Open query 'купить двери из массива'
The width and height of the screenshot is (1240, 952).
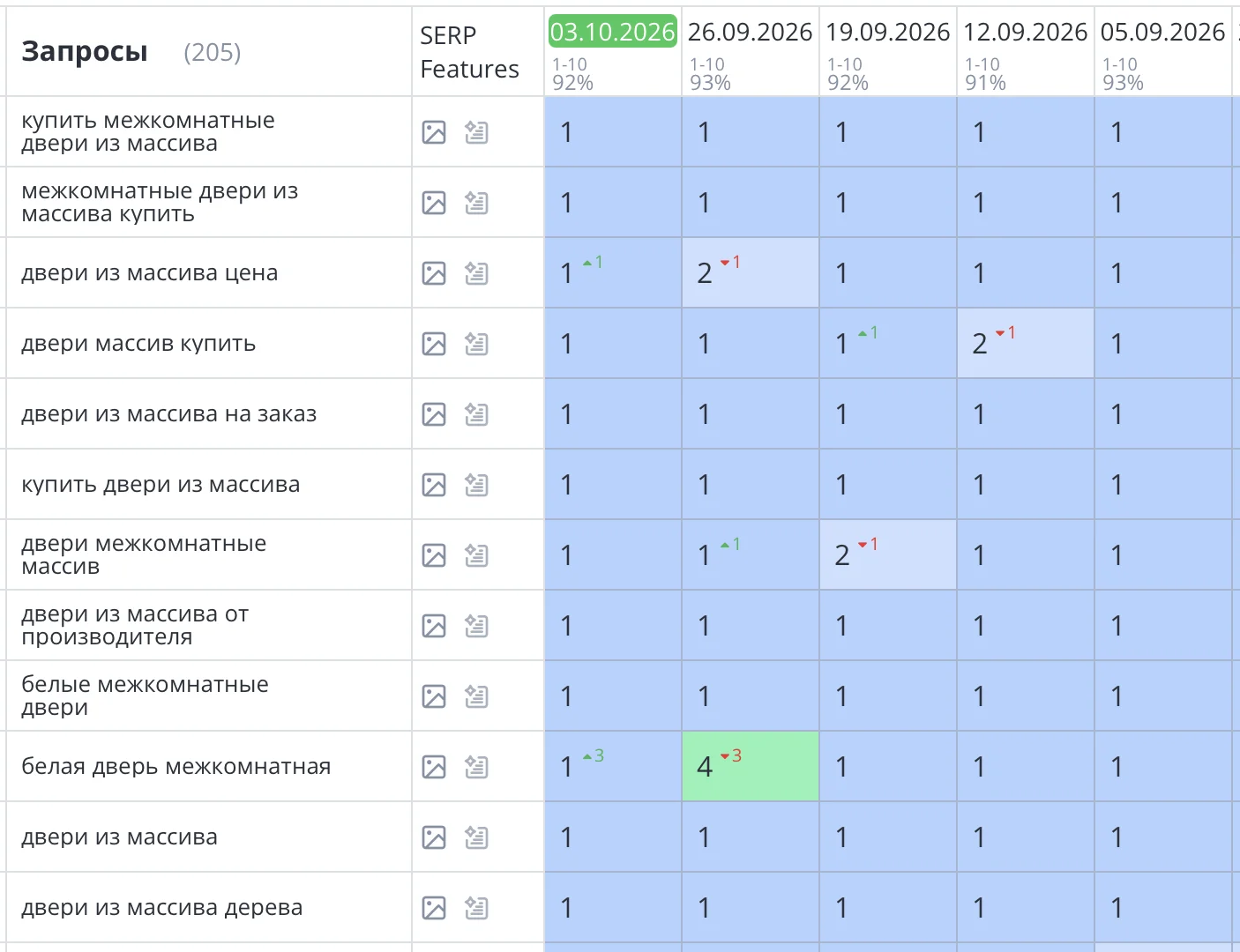pos(161,485)
